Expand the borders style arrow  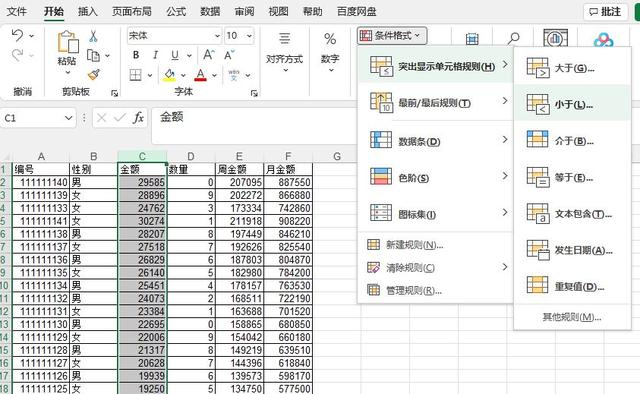click(x=150, y=76)
